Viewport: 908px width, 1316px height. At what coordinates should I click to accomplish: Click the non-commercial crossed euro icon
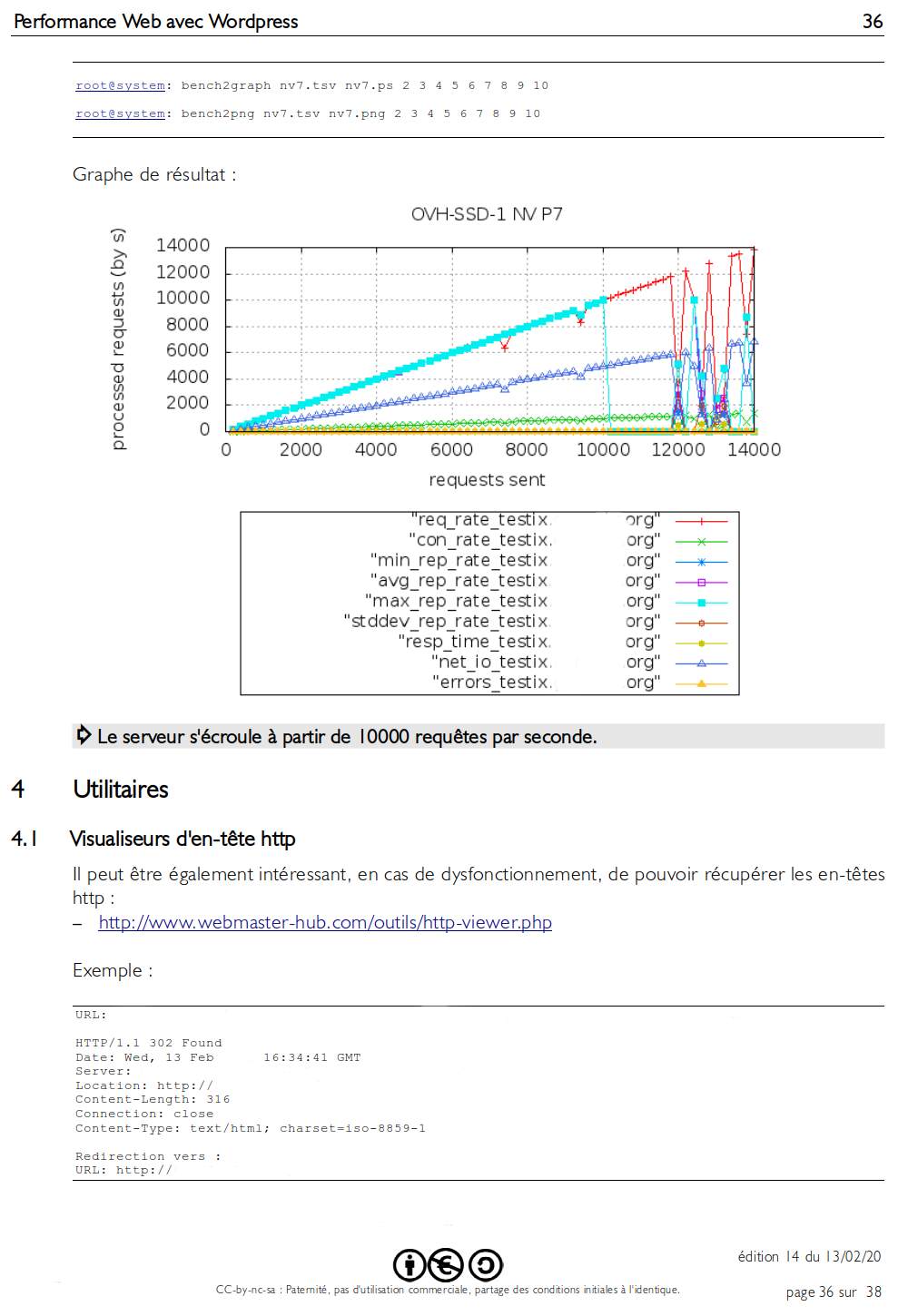pyautogui.click(x=446, y=1264)
